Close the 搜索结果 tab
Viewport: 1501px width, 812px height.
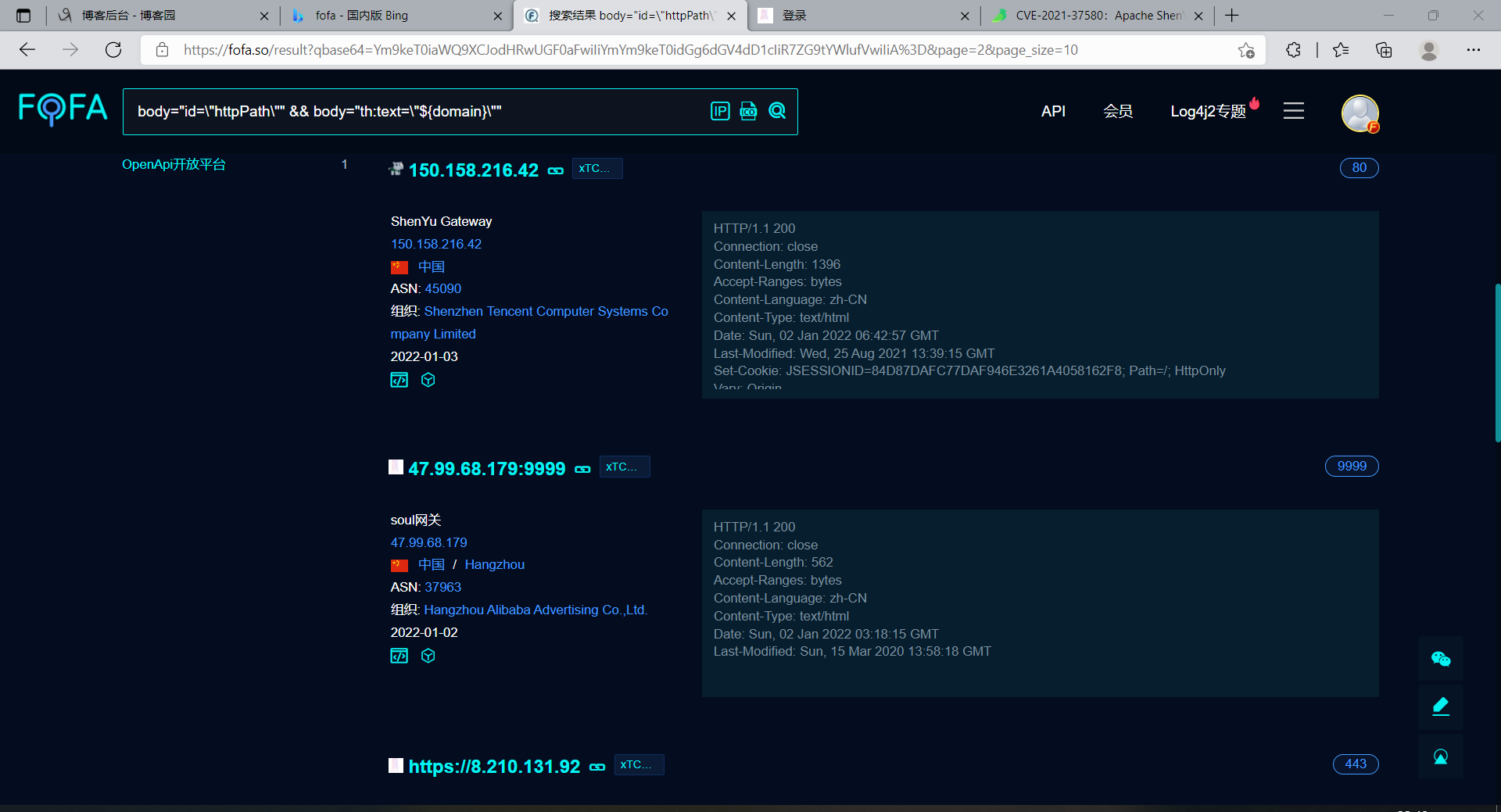731,16
